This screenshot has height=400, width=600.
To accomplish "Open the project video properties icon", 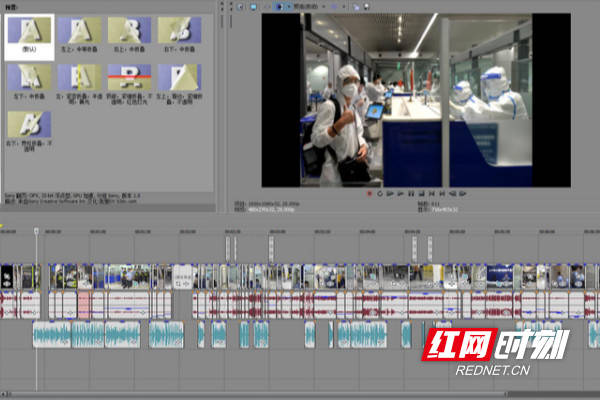I will coord(240,7).
